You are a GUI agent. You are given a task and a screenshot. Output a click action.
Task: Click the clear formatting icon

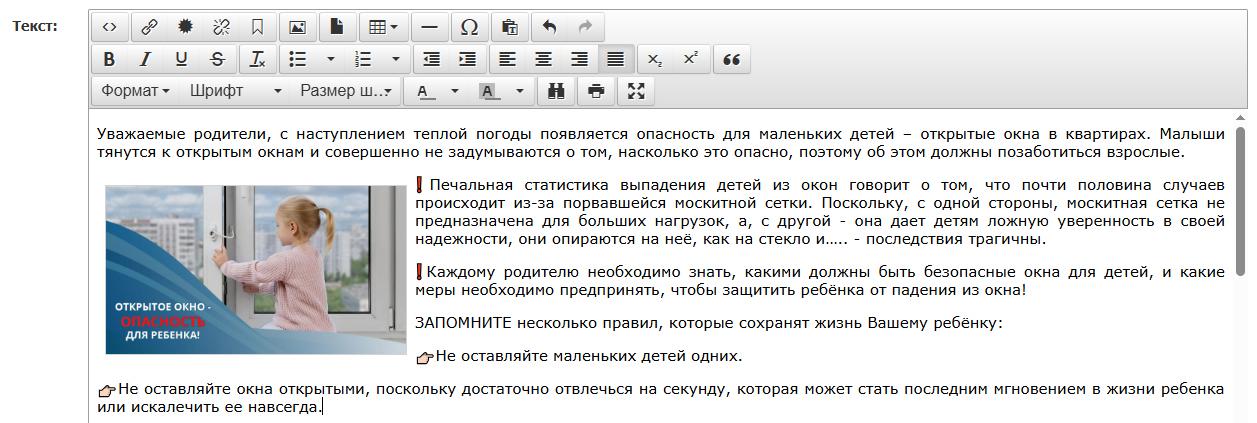tap(257, 59)
